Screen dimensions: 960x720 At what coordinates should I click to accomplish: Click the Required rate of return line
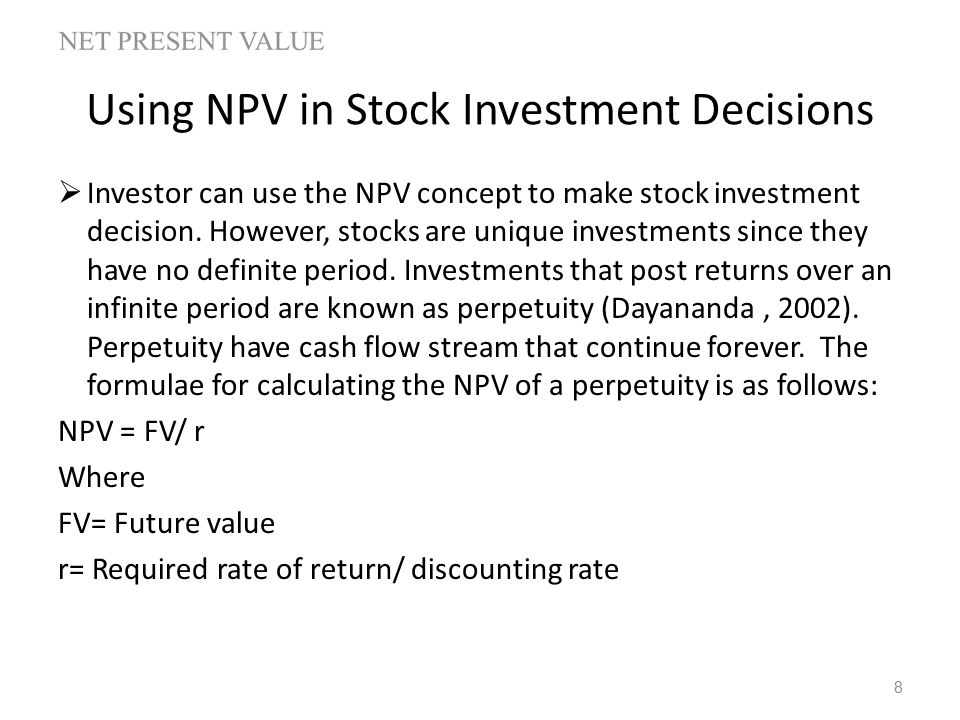[x=339, y=569]
